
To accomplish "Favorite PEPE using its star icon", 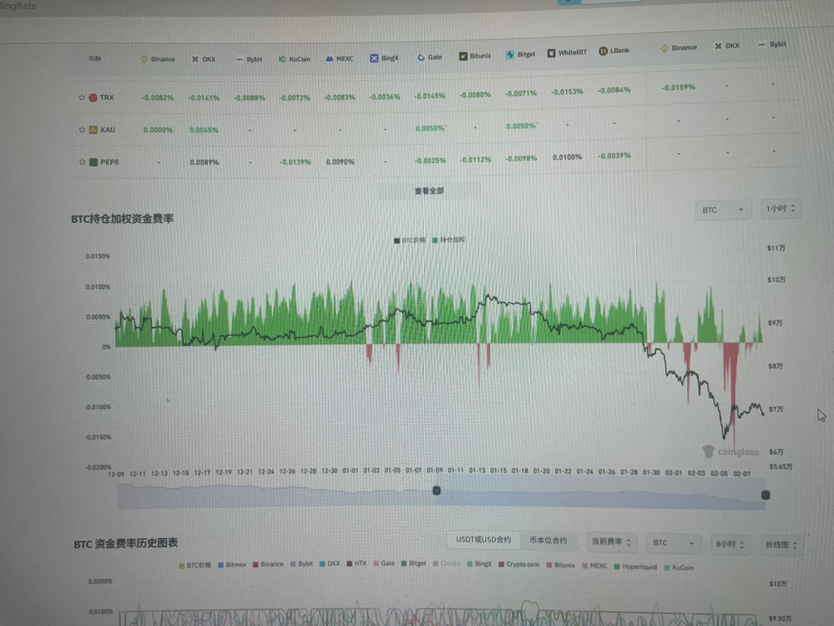I will click(x=82, y=161).
